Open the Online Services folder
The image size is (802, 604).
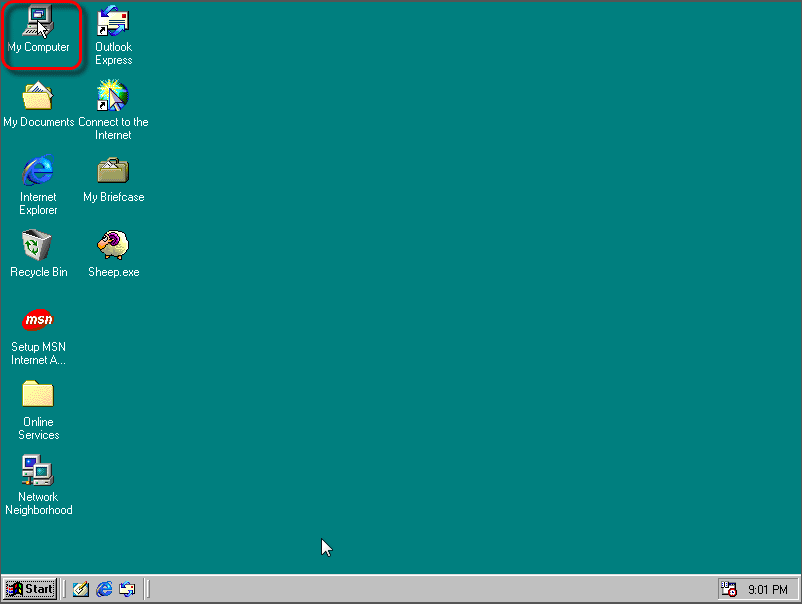[37, 396]
